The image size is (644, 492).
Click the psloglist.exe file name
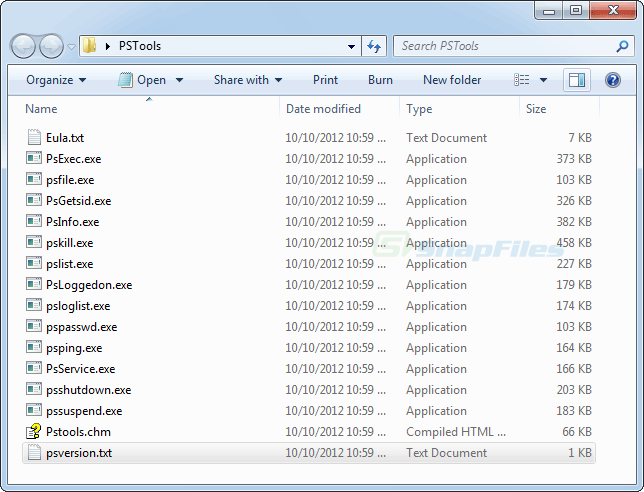pos(78,306)
